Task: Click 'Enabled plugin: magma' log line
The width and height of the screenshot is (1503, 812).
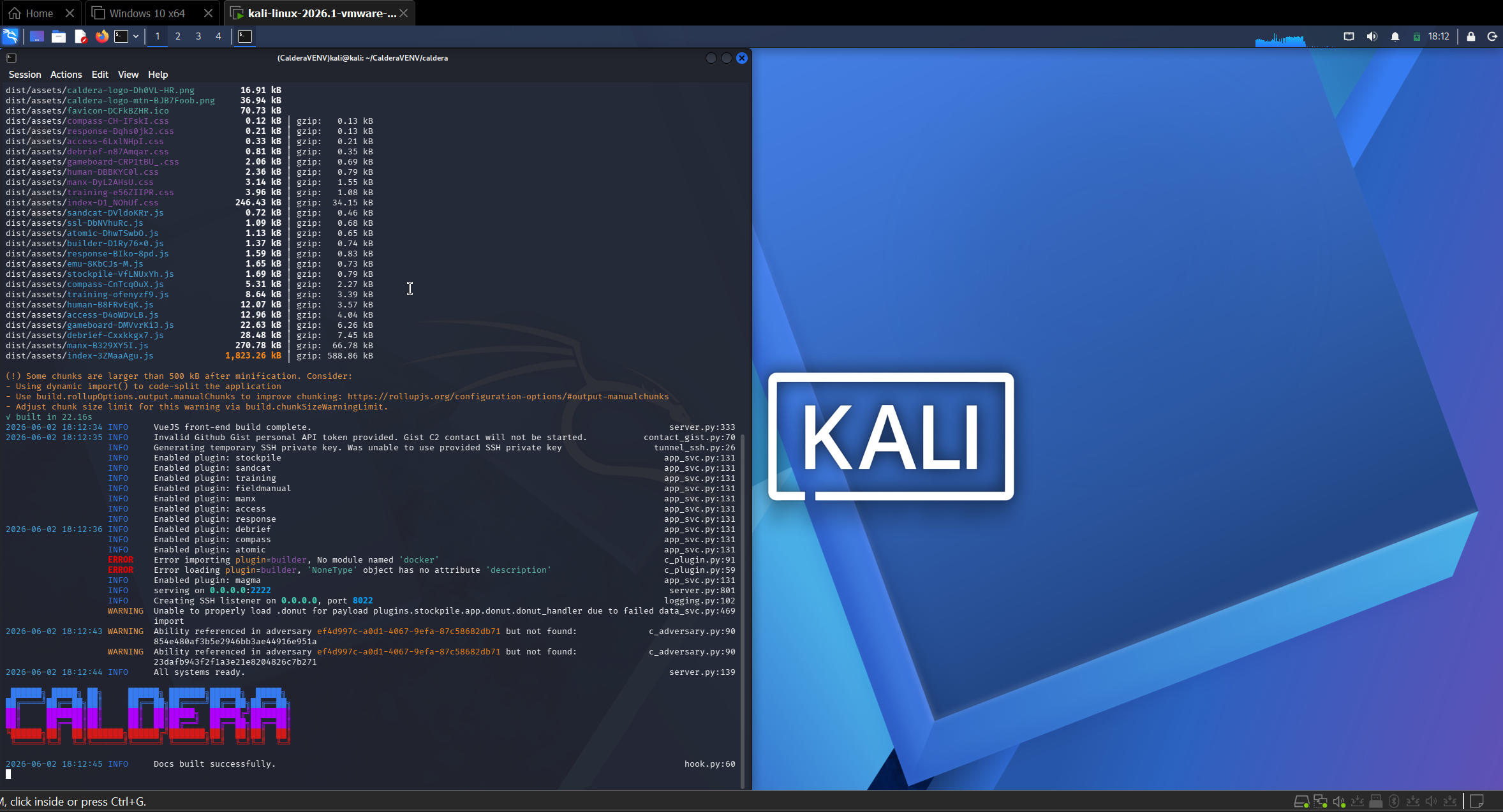Action: point(207,580)
